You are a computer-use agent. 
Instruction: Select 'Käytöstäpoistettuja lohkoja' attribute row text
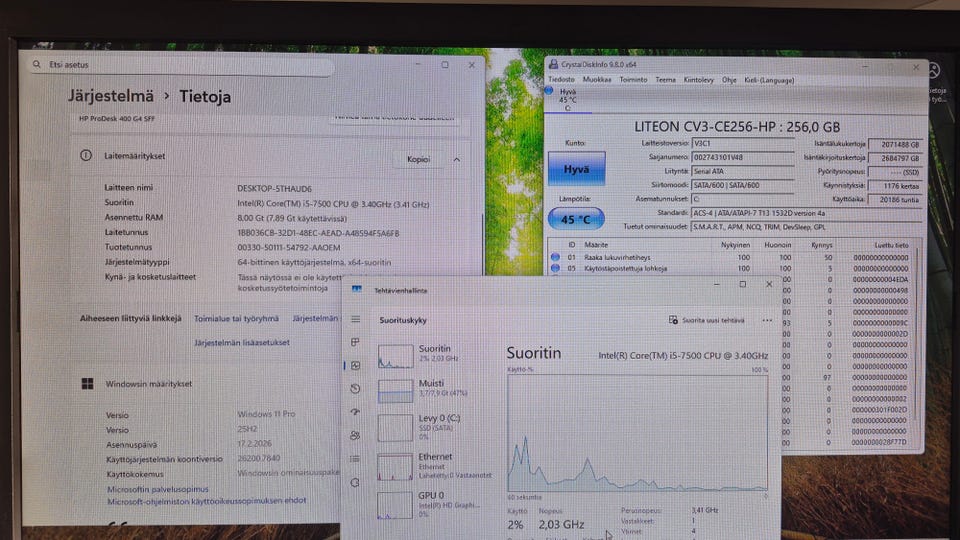626,268
